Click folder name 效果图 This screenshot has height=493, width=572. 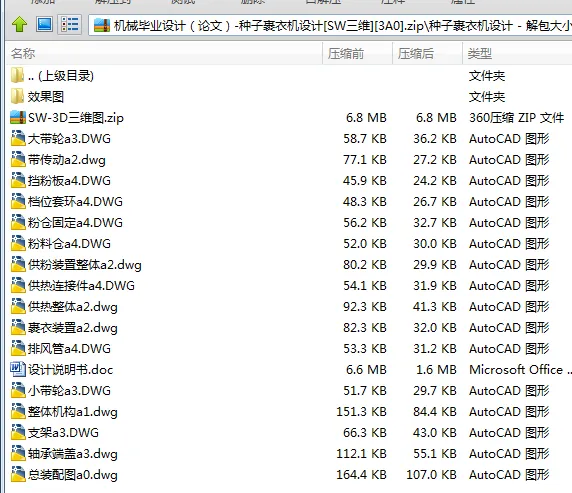coord(46,97)
